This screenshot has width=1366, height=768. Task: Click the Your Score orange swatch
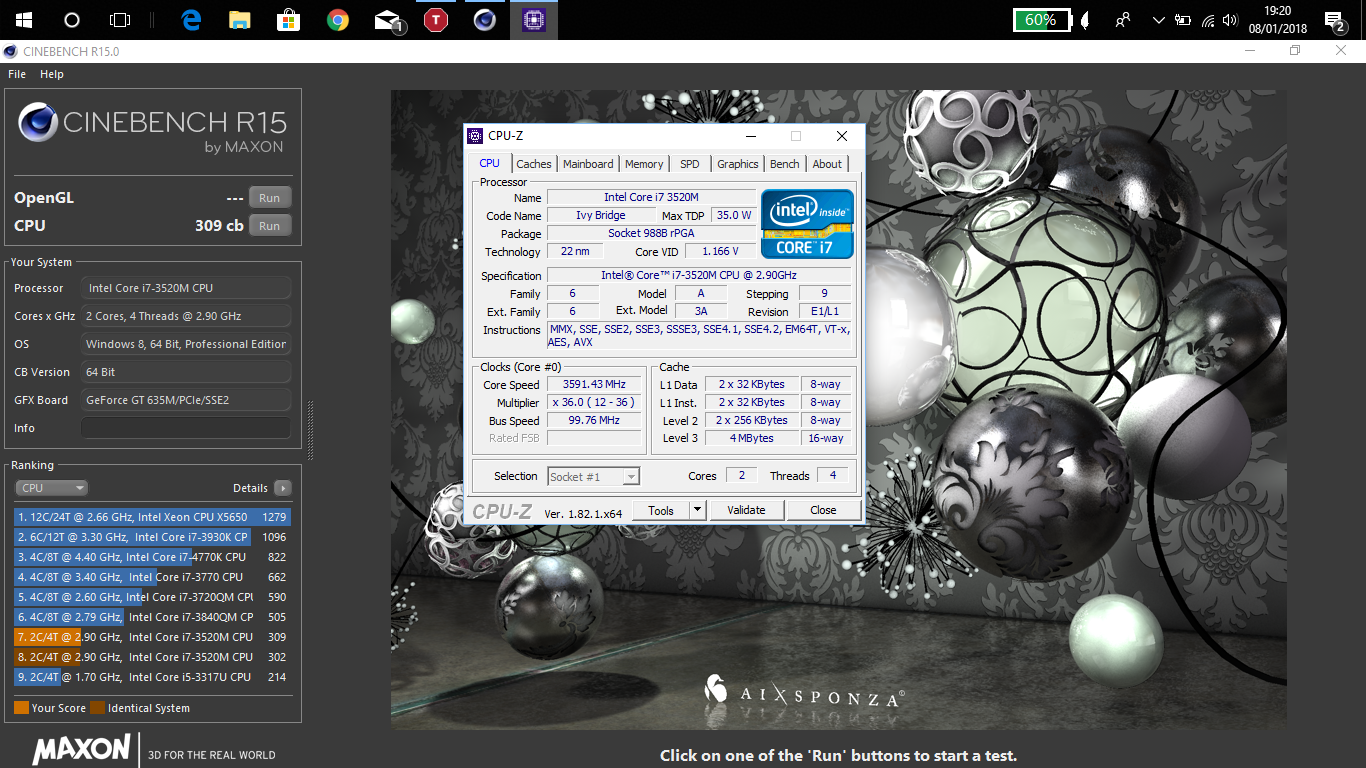(21, 708)
